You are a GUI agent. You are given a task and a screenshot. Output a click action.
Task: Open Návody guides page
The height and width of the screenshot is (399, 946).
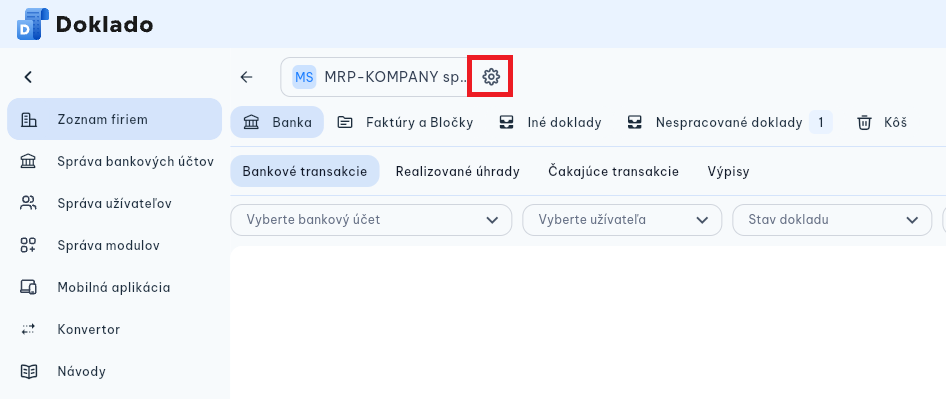click(115, 371)
